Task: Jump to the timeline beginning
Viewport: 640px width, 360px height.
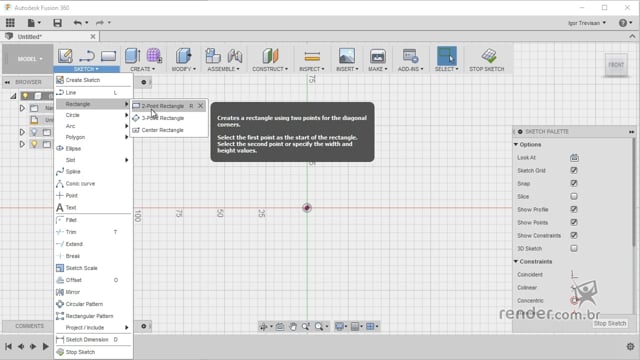Action: click(8, 347)
